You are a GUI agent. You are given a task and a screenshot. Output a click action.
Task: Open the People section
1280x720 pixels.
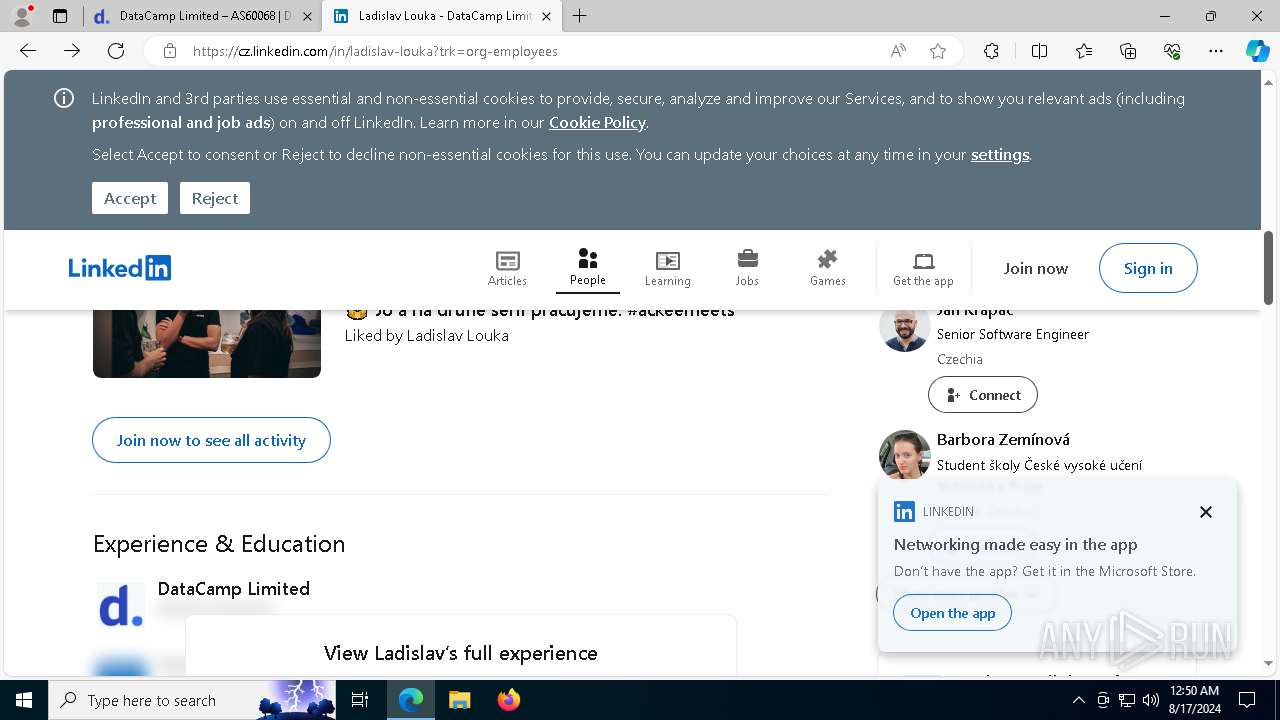pos(588,268)
